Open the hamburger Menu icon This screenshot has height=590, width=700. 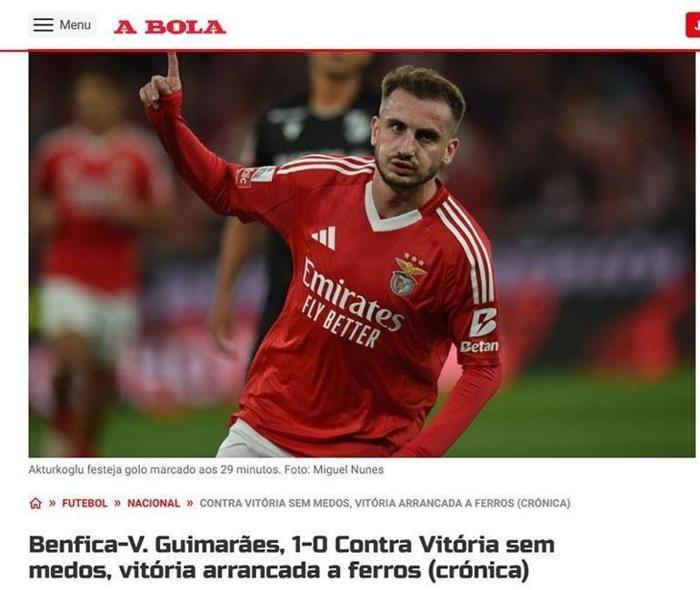point(43,25)
